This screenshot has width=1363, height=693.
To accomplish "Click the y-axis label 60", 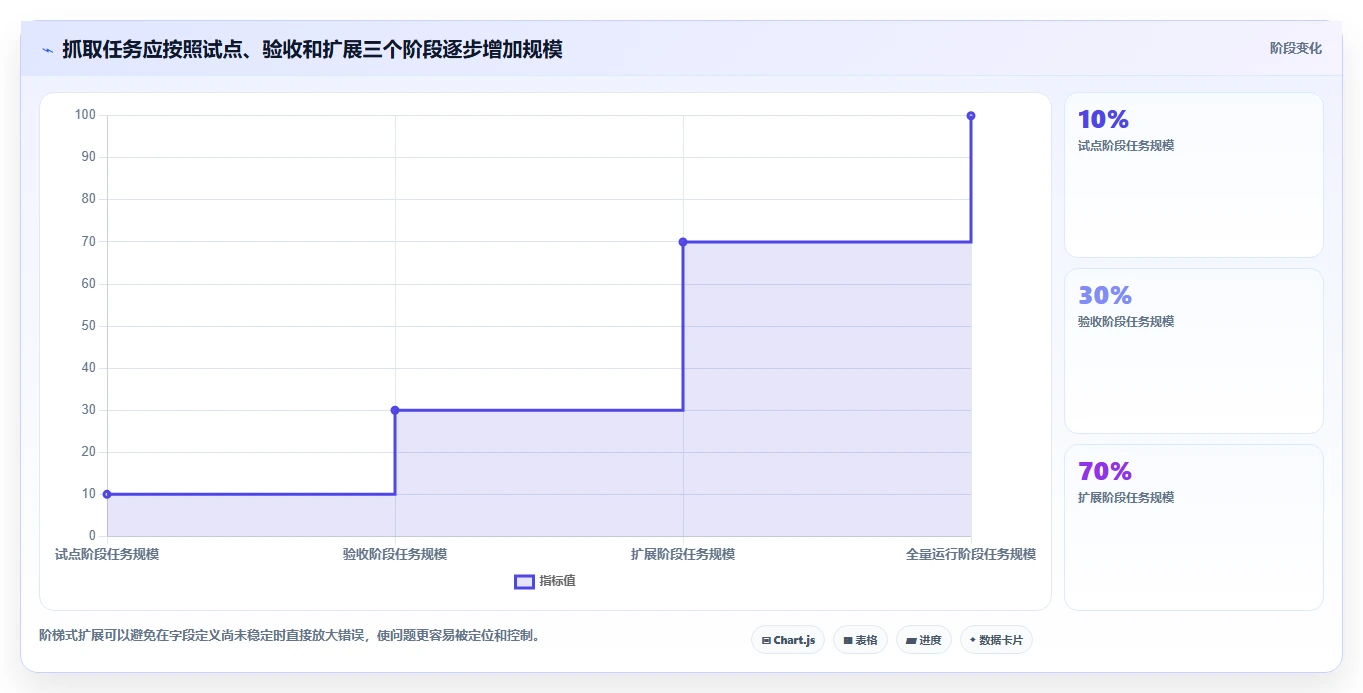I will (x=89, y=284).
